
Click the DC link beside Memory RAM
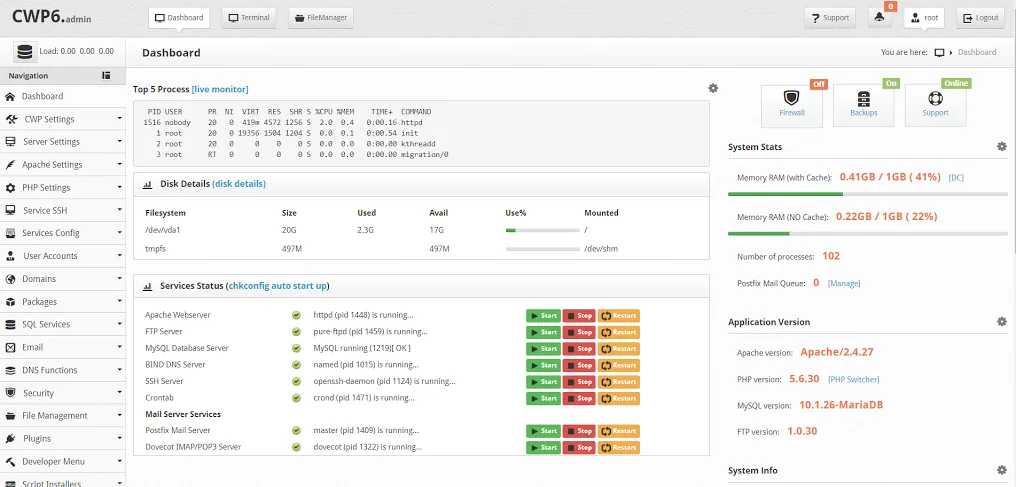pos(956,177)
